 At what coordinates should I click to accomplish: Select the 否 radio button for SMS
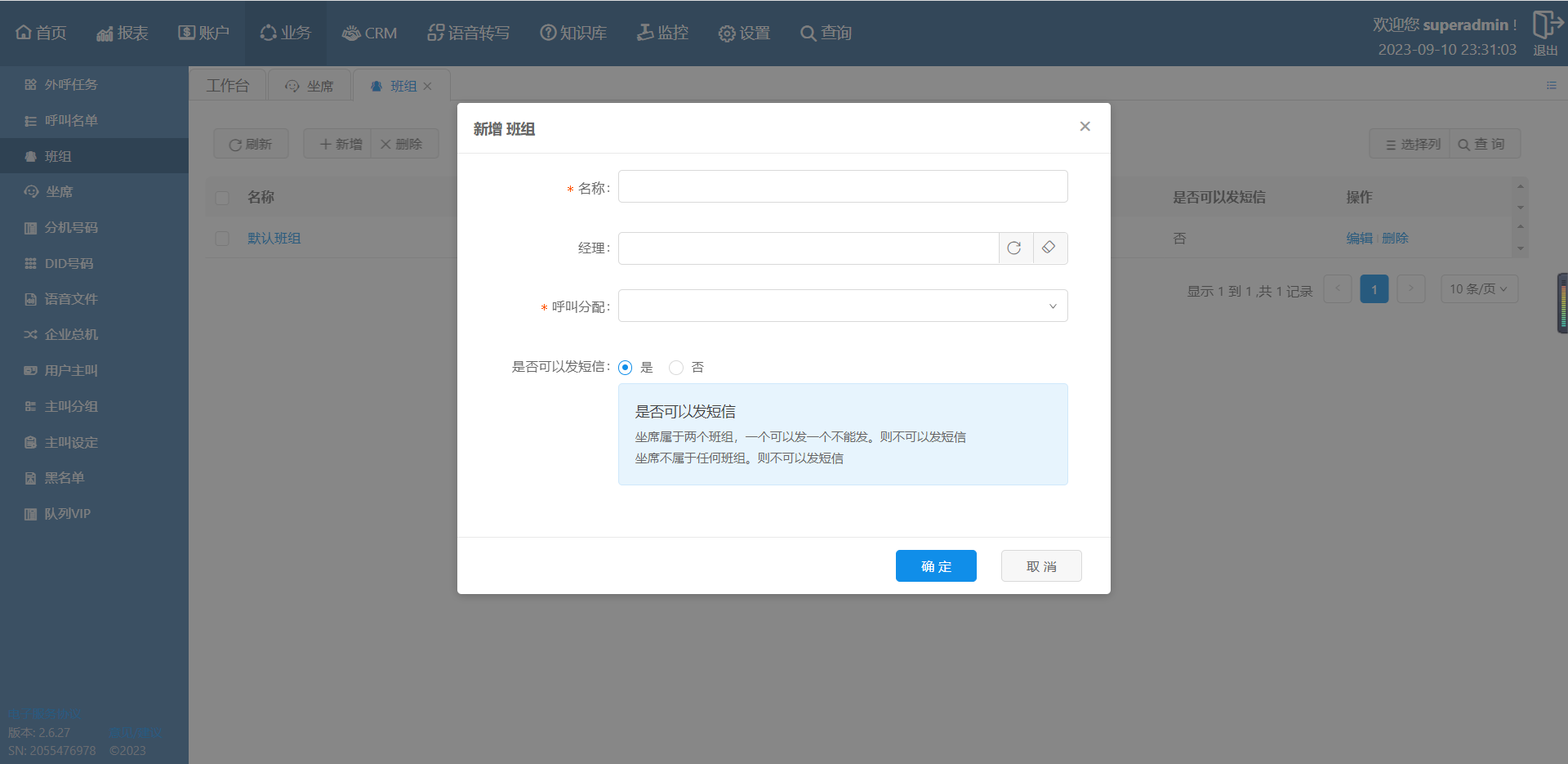676,368
